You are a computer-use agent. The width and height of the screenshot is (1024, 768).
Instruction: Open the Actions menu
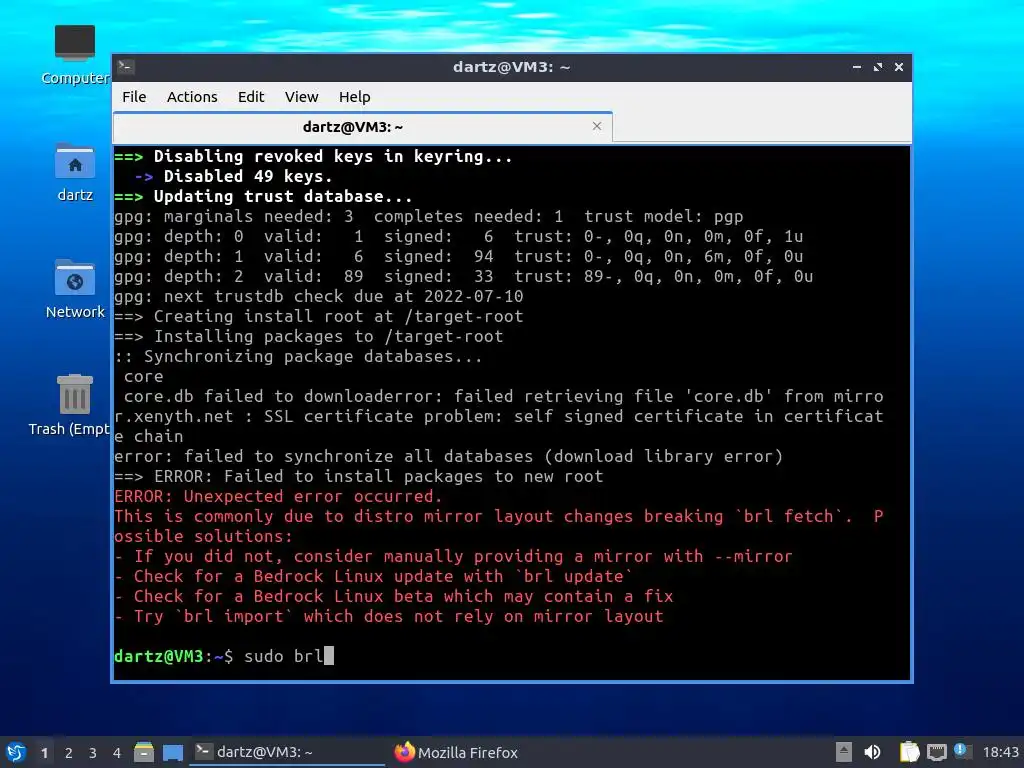click(x=192, y=97)
